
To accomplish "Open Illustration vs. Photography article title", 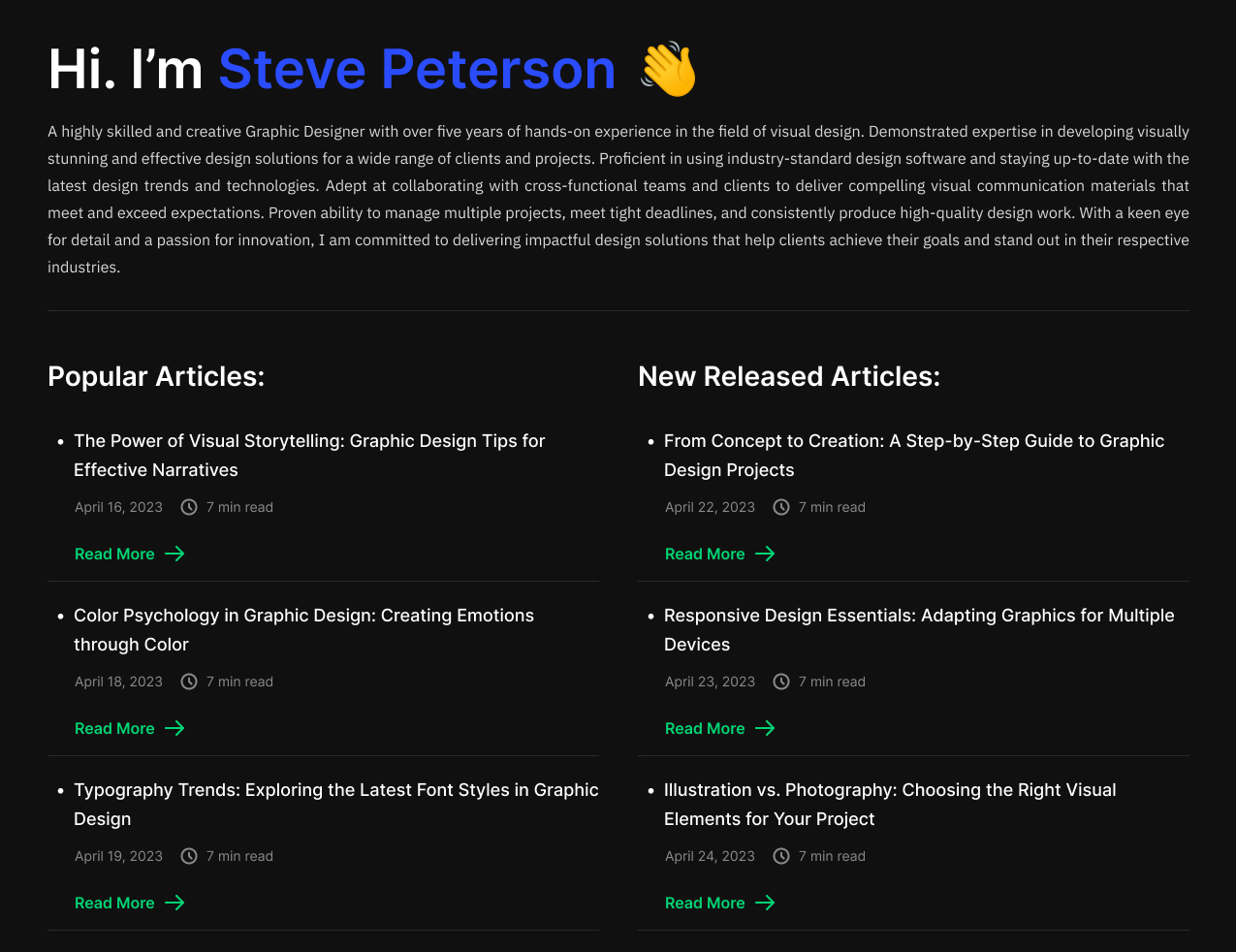I will pos(890,804).
